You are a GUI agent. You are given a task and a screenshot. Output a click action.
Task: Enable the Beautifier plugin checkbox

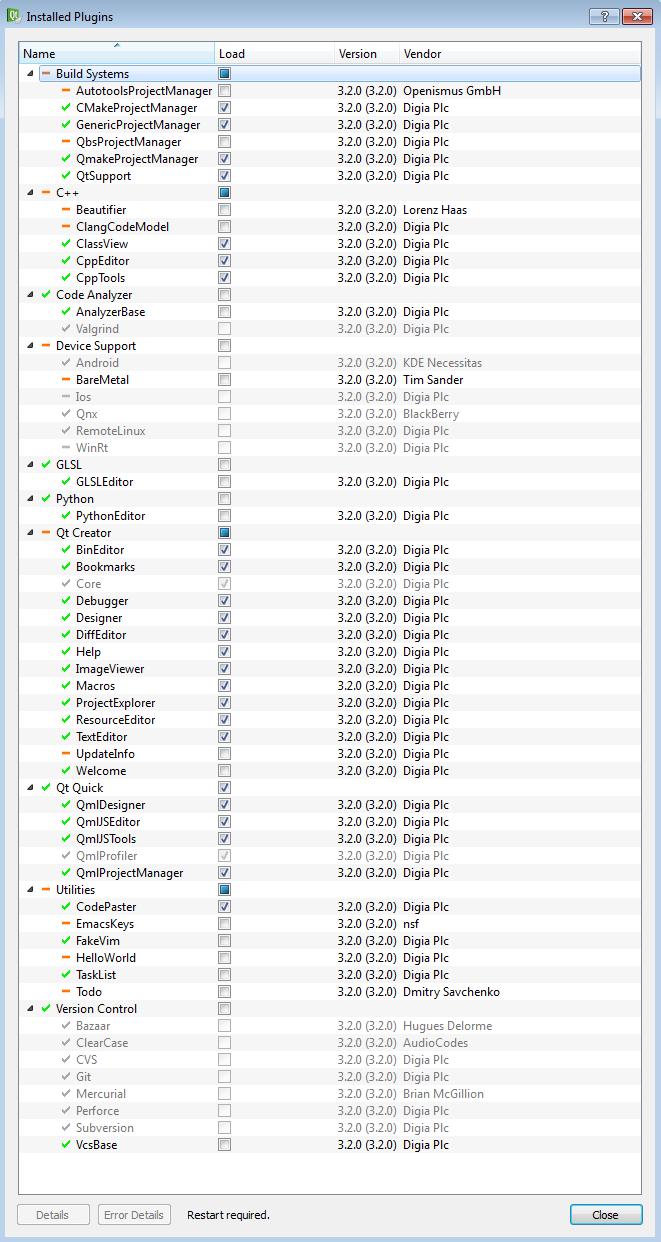click(225, 210)
